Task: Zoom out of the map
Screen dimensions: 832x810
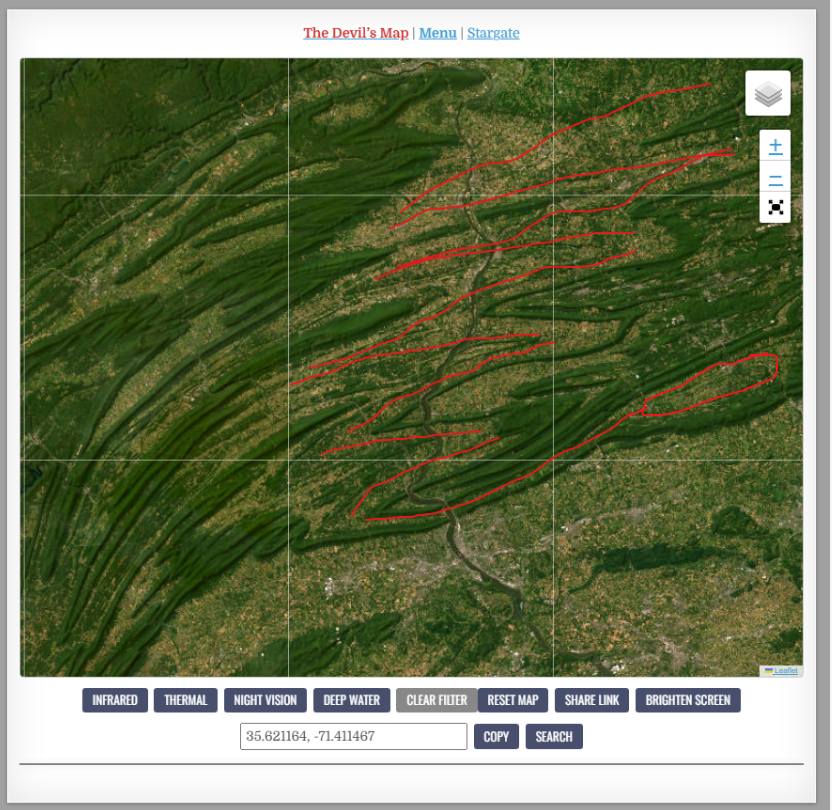Action: coord(775,177)
